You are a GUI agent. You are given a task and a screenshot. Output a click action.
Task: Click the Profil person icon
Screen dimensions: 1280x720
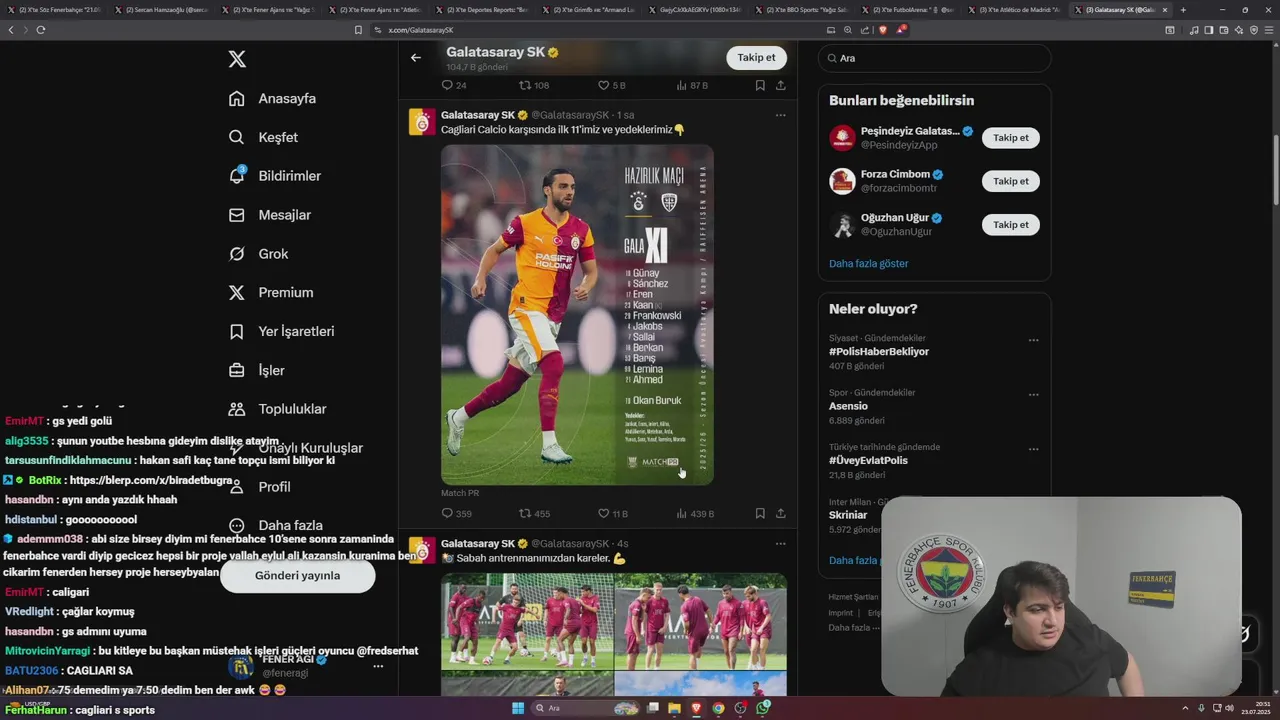click(x=237, y=487)
